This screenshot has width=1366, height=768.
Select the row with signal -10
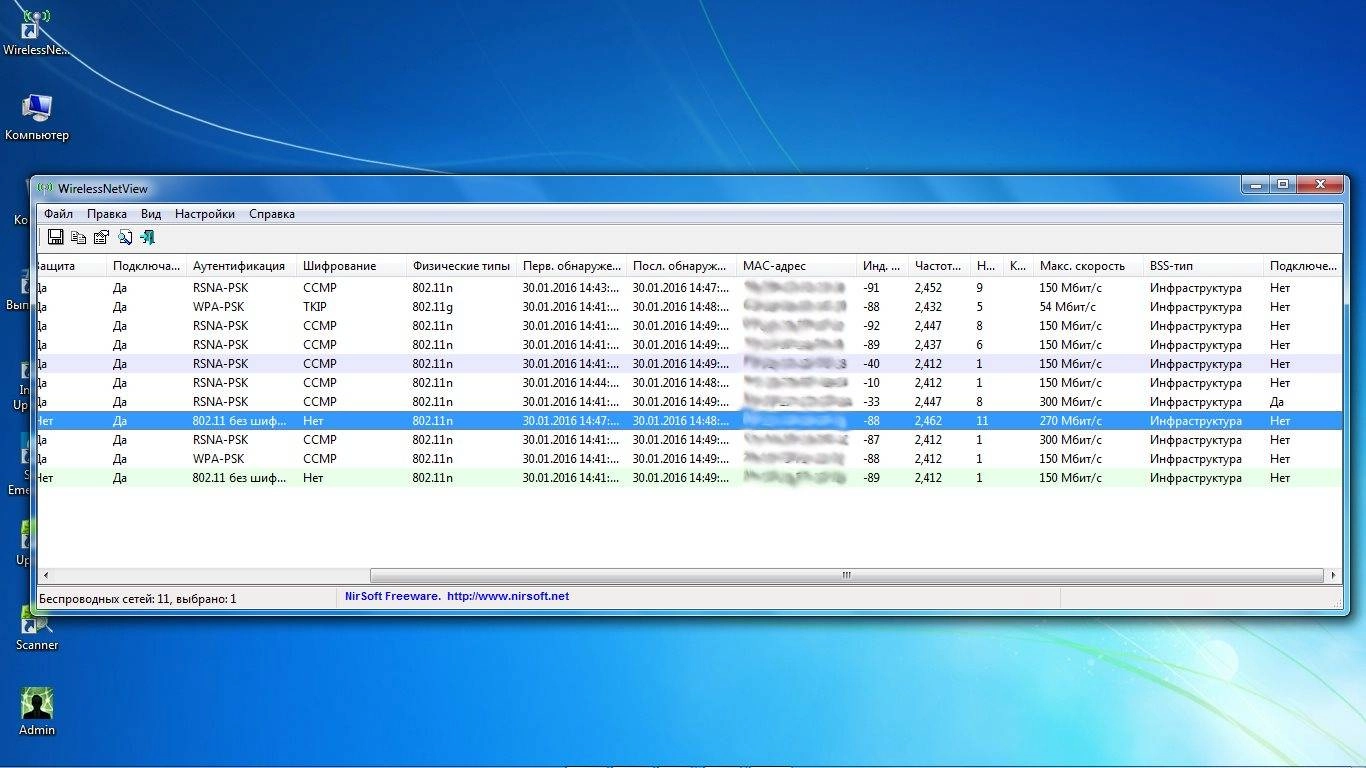(689, 383)
